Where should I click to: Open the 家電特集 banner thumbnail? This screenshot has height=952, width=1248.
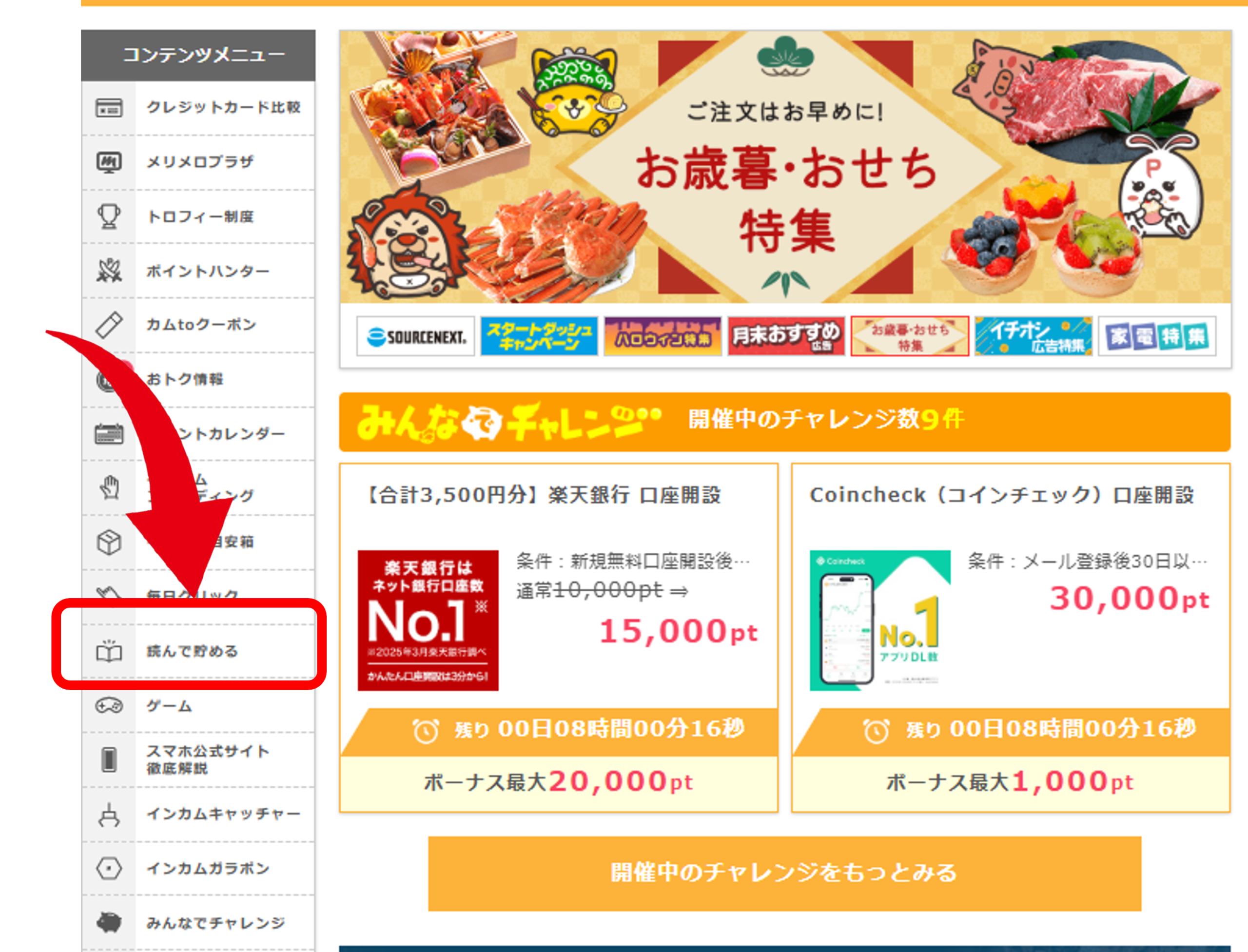tap(1157, 336)
